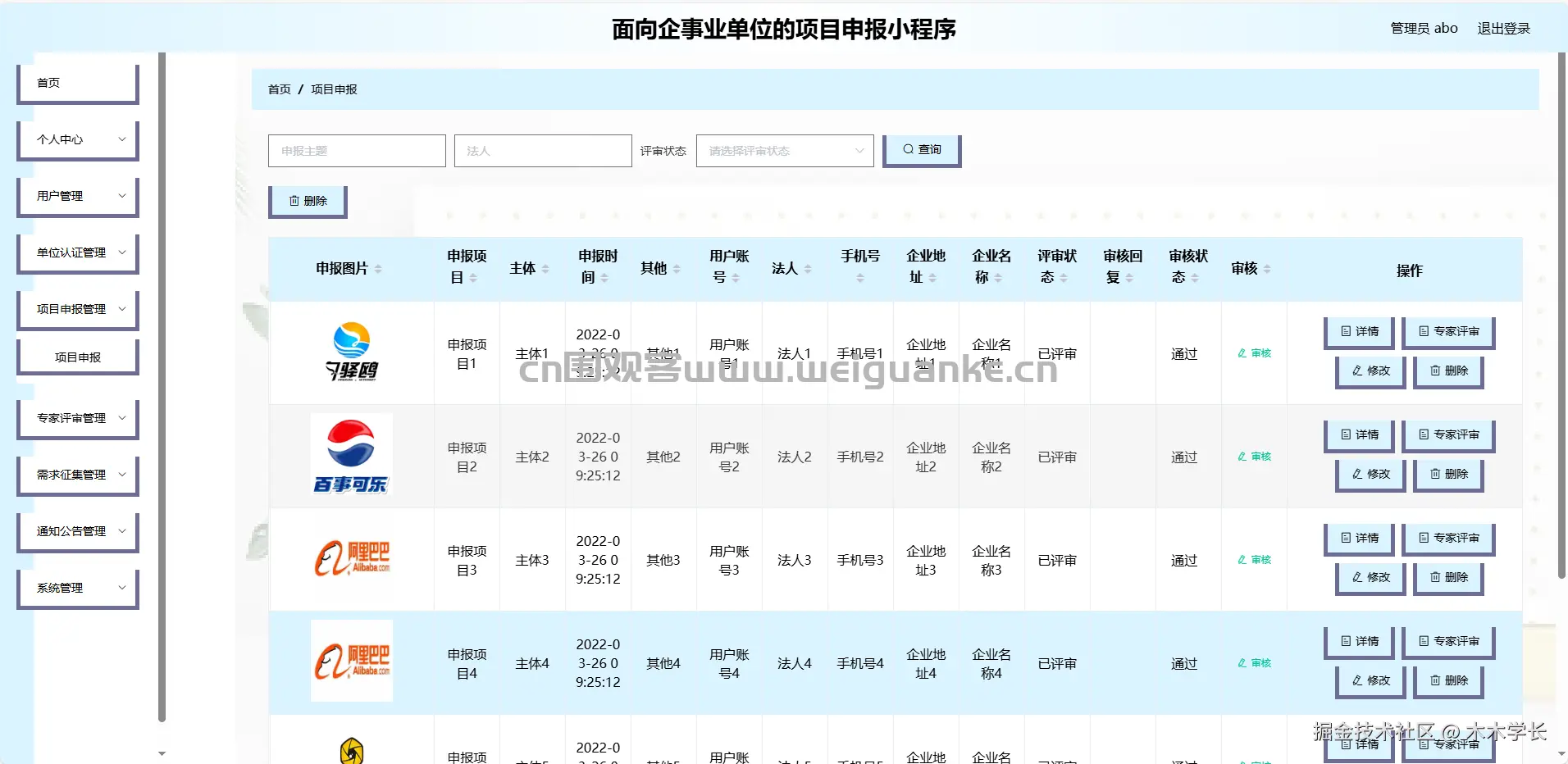The width and height of the screenshot is (1568, 764).
Task: Go to 首页 in sidebar
Action: (x=78, y=83)
